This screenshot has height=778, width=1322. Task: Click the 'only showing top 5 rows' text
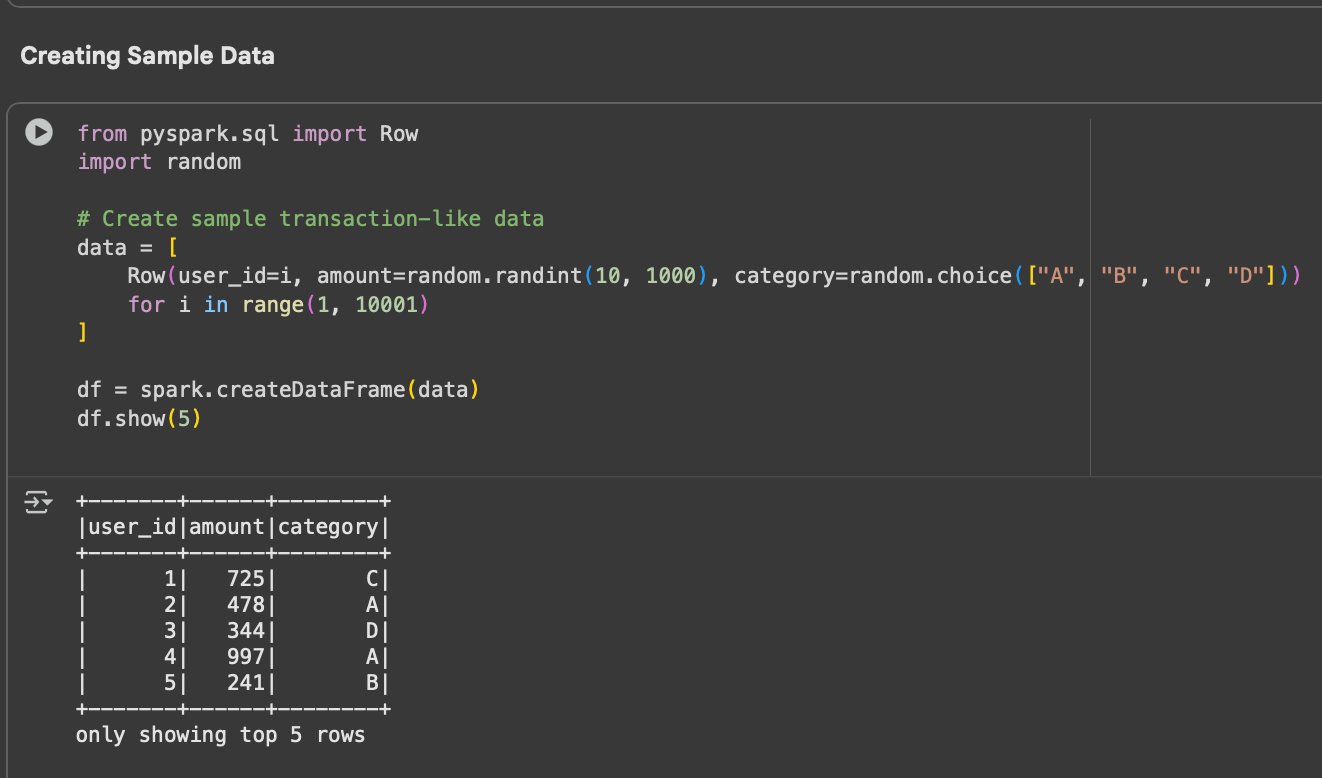(220, 735)
